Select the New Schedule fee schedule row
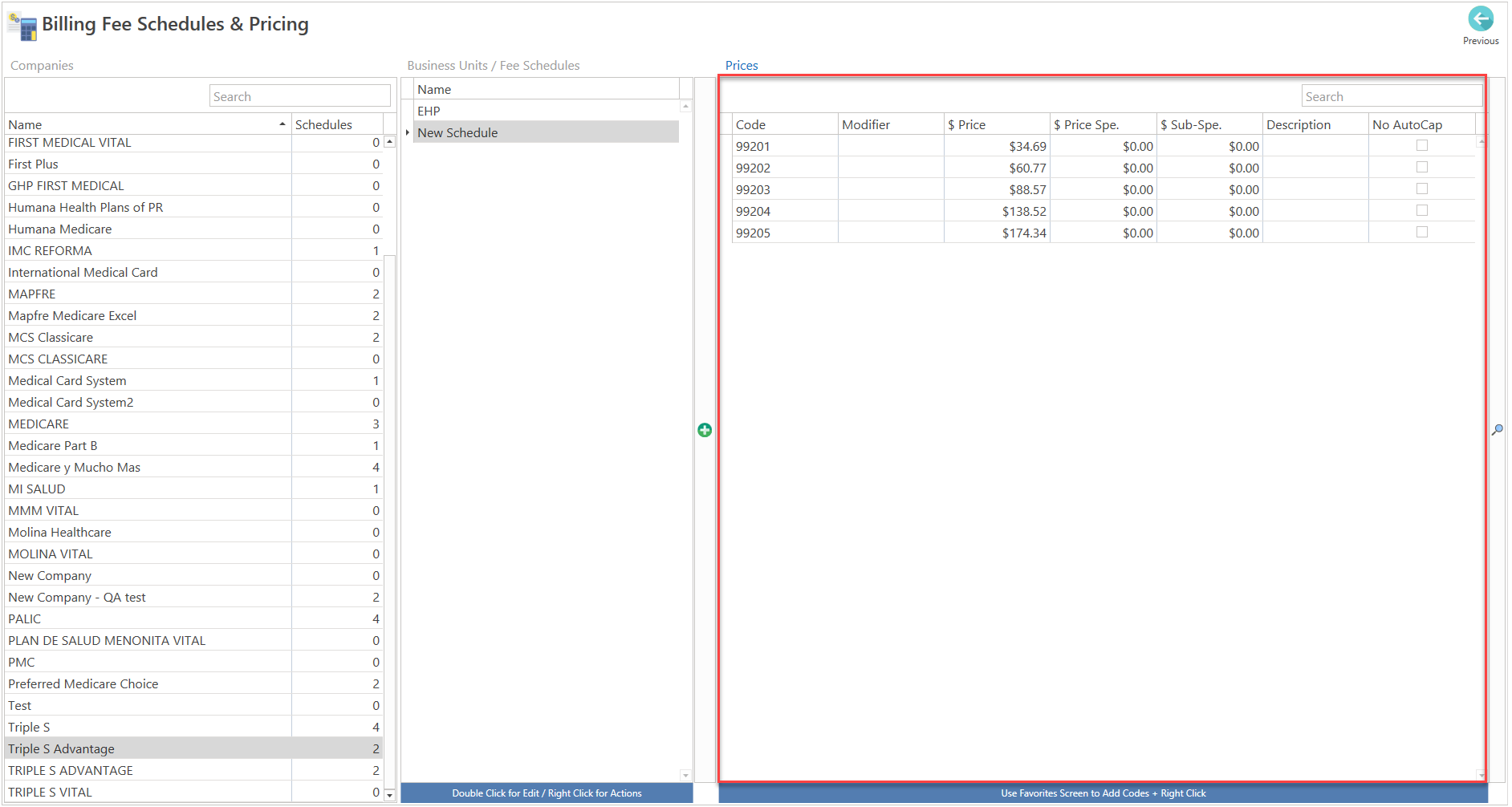The image size is (1512, 807). [x=547, y=132]
